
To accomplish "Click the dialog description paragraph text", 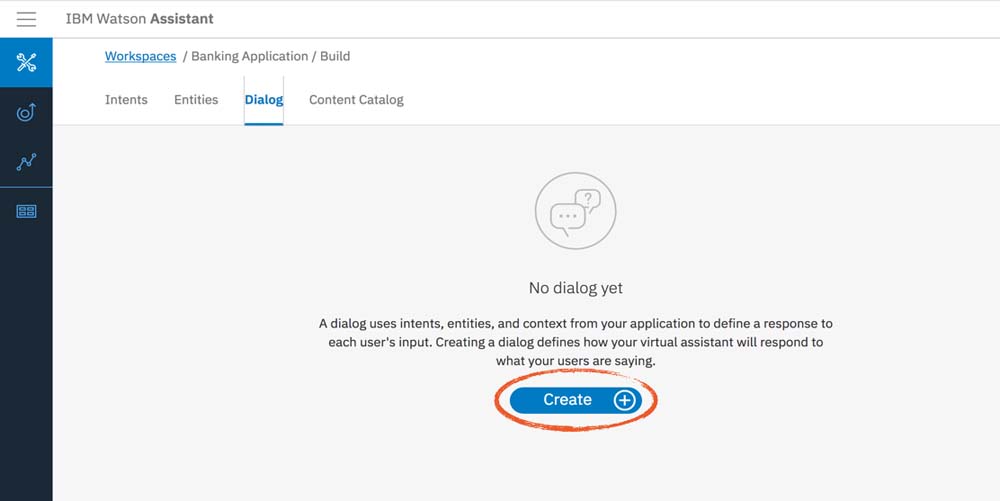I will coord(575,342).
